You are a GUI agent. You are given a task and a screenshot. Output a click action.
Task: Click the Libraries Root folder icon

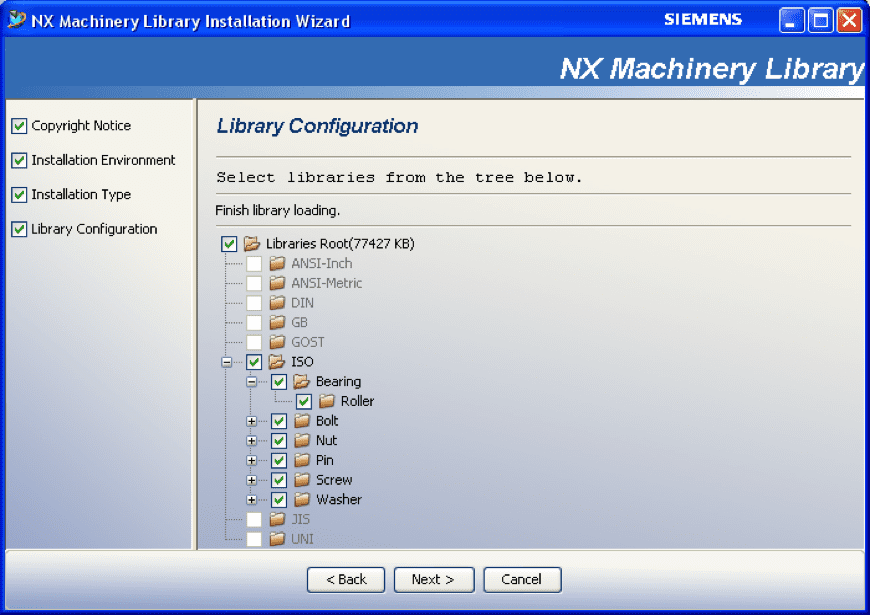[x=251, y=243]
